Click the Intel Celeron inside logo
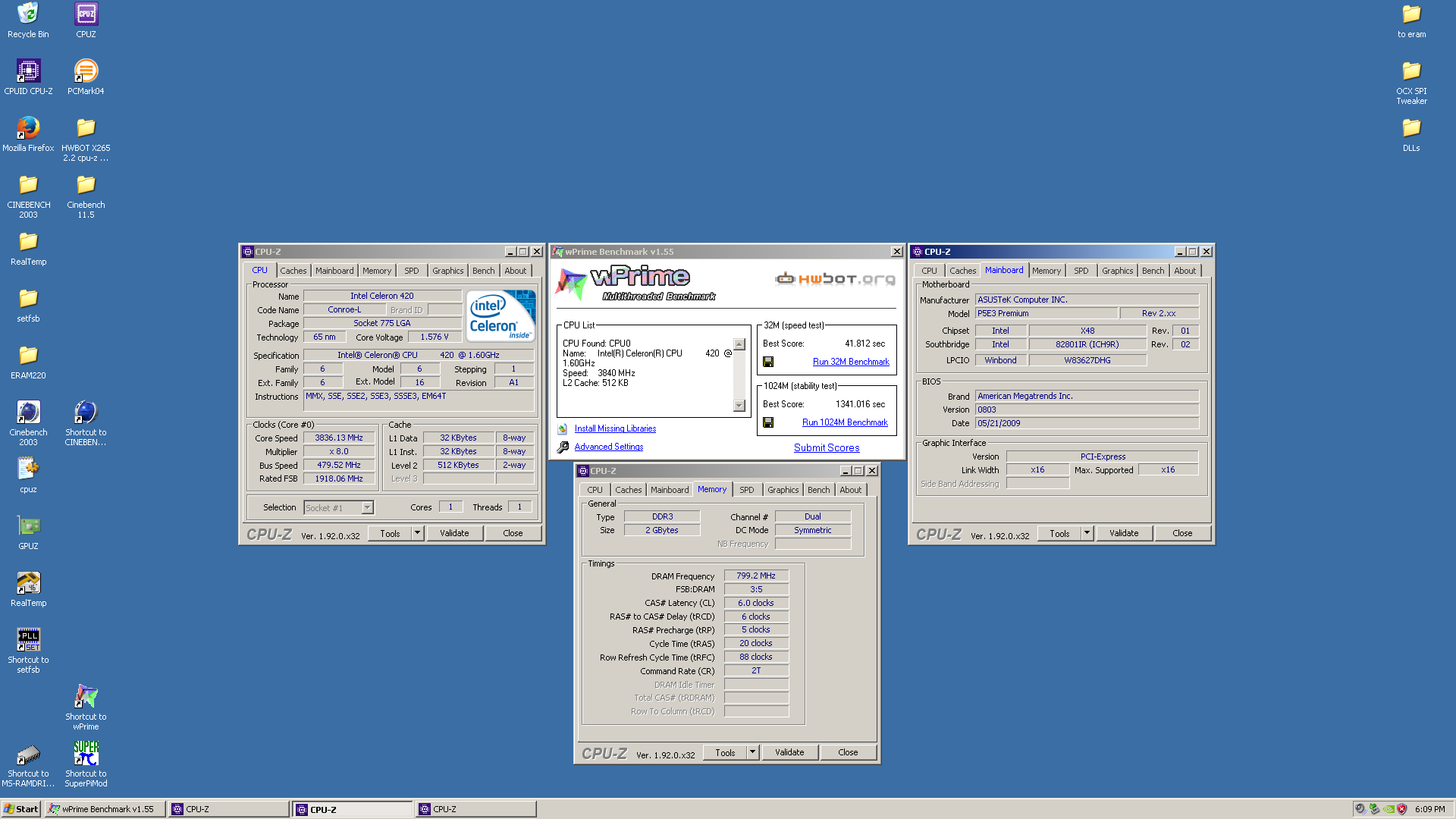 (500, 316)
